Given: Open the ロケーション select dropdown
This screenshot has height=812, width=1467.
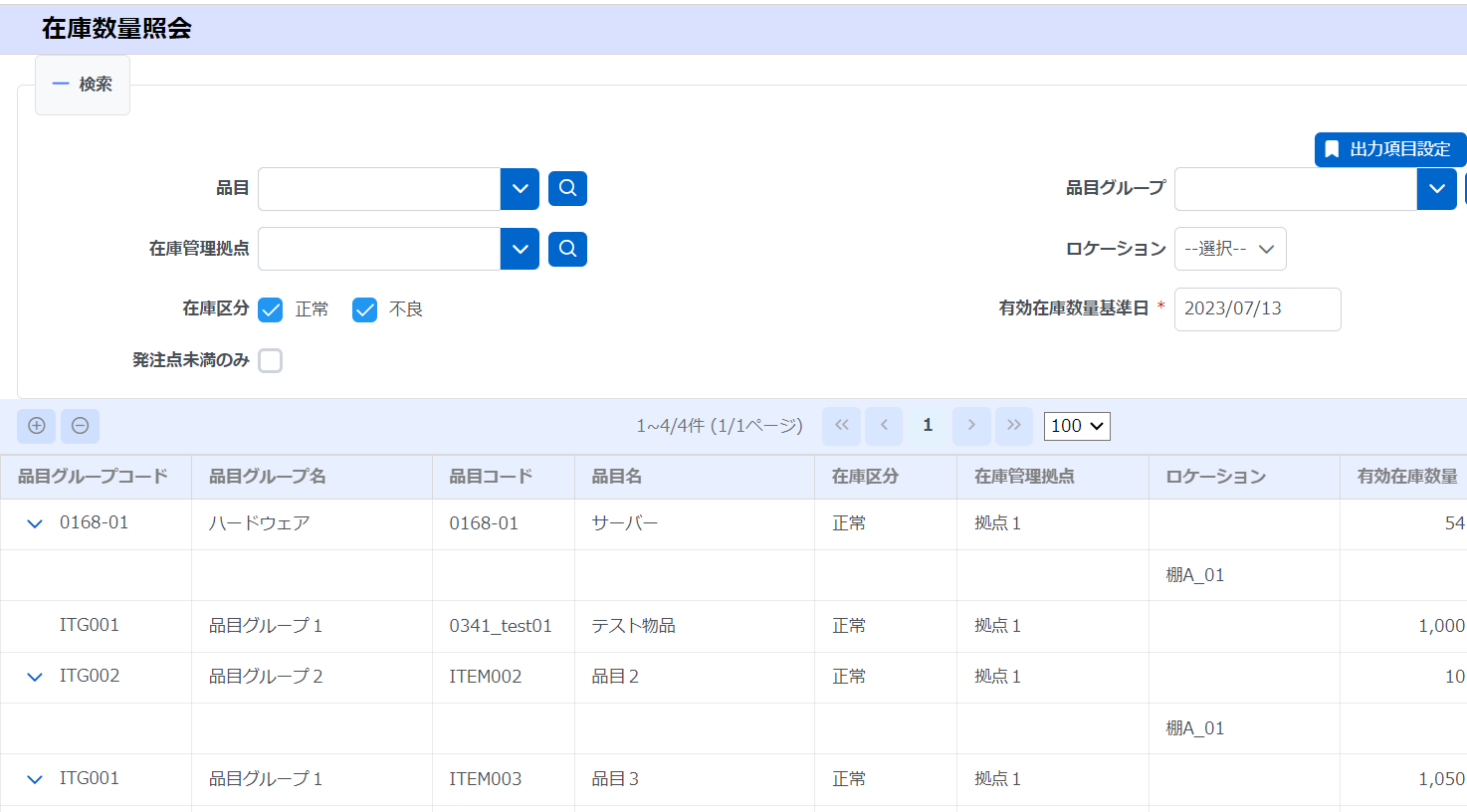Looking at the screenshot, I should tap(1230, 249).
